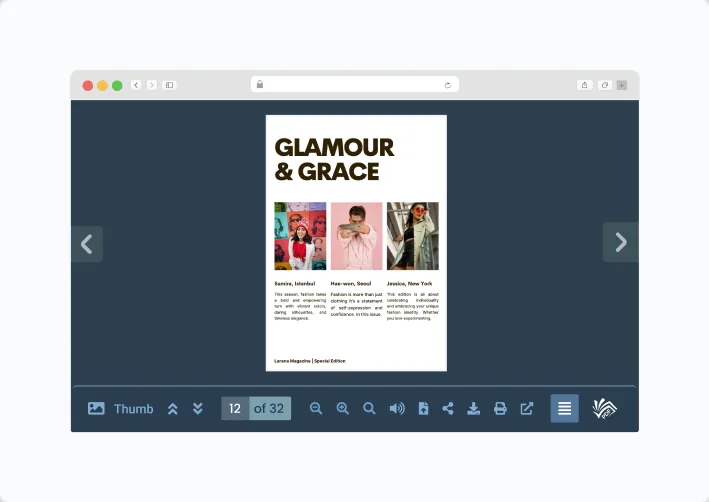The image size is (709, 502).
Task: Open the table of contents list button
Action: tap(564, 408)
